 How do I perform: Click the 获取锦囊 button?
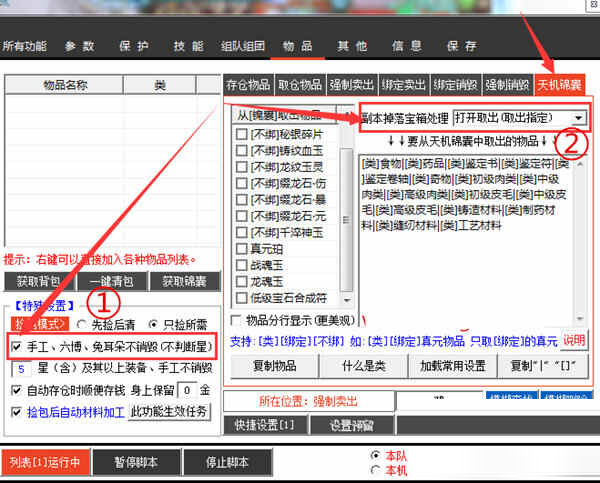tap(185, 282)
